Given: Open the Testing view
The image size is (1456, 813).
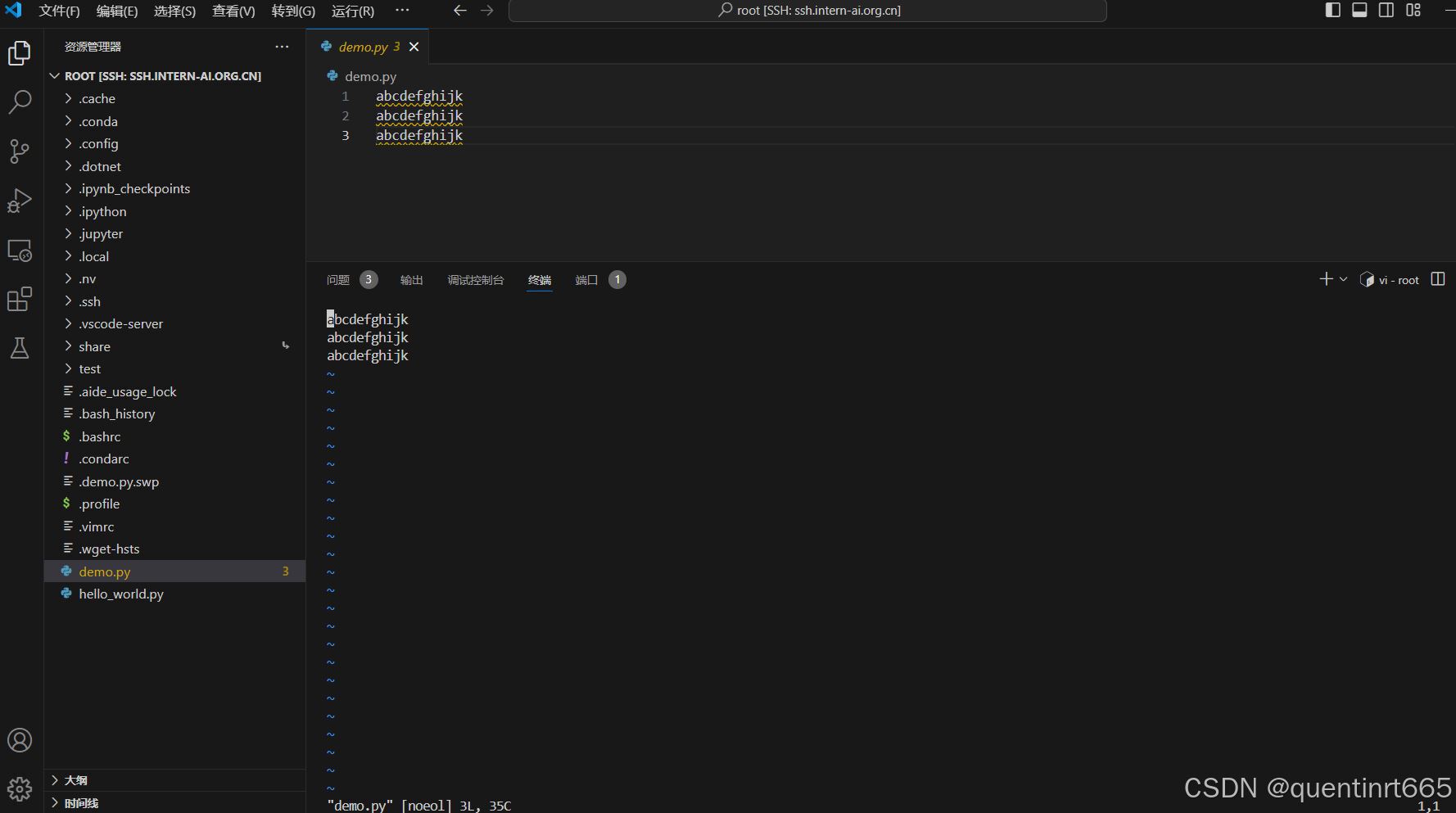Looking at the screenshot, I should tap(20, 348).
